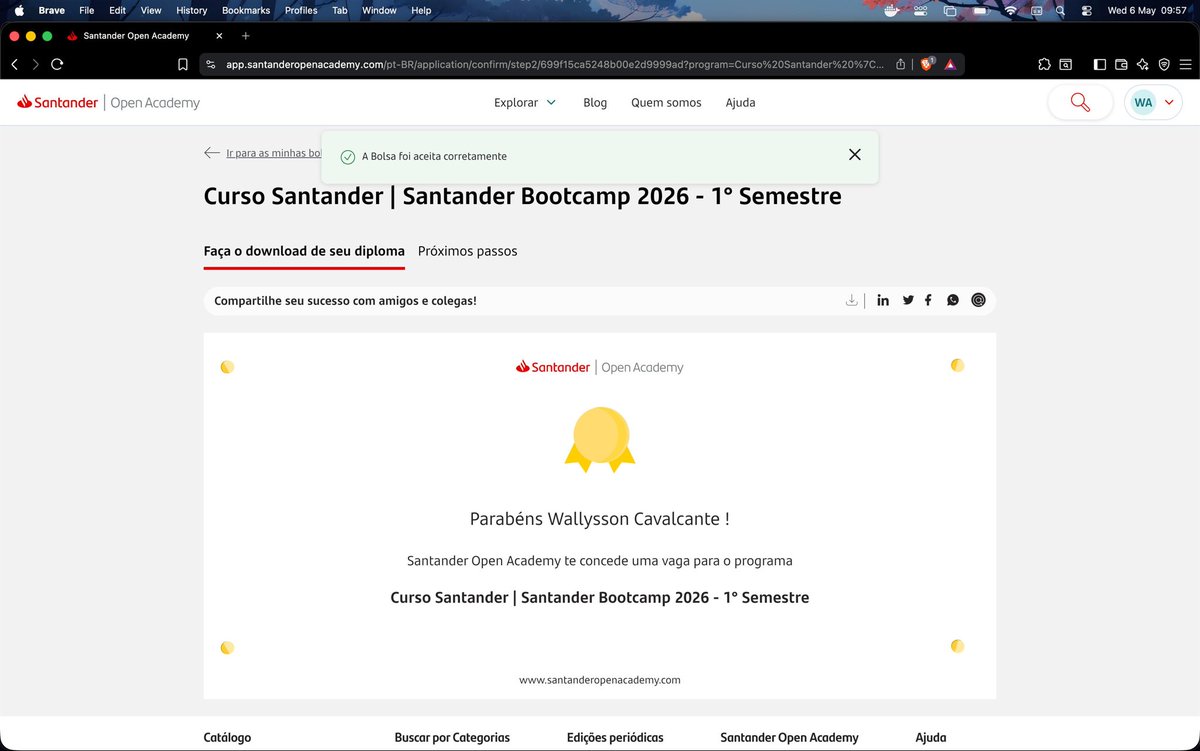Open the Blog page

[x=595, y=102]
